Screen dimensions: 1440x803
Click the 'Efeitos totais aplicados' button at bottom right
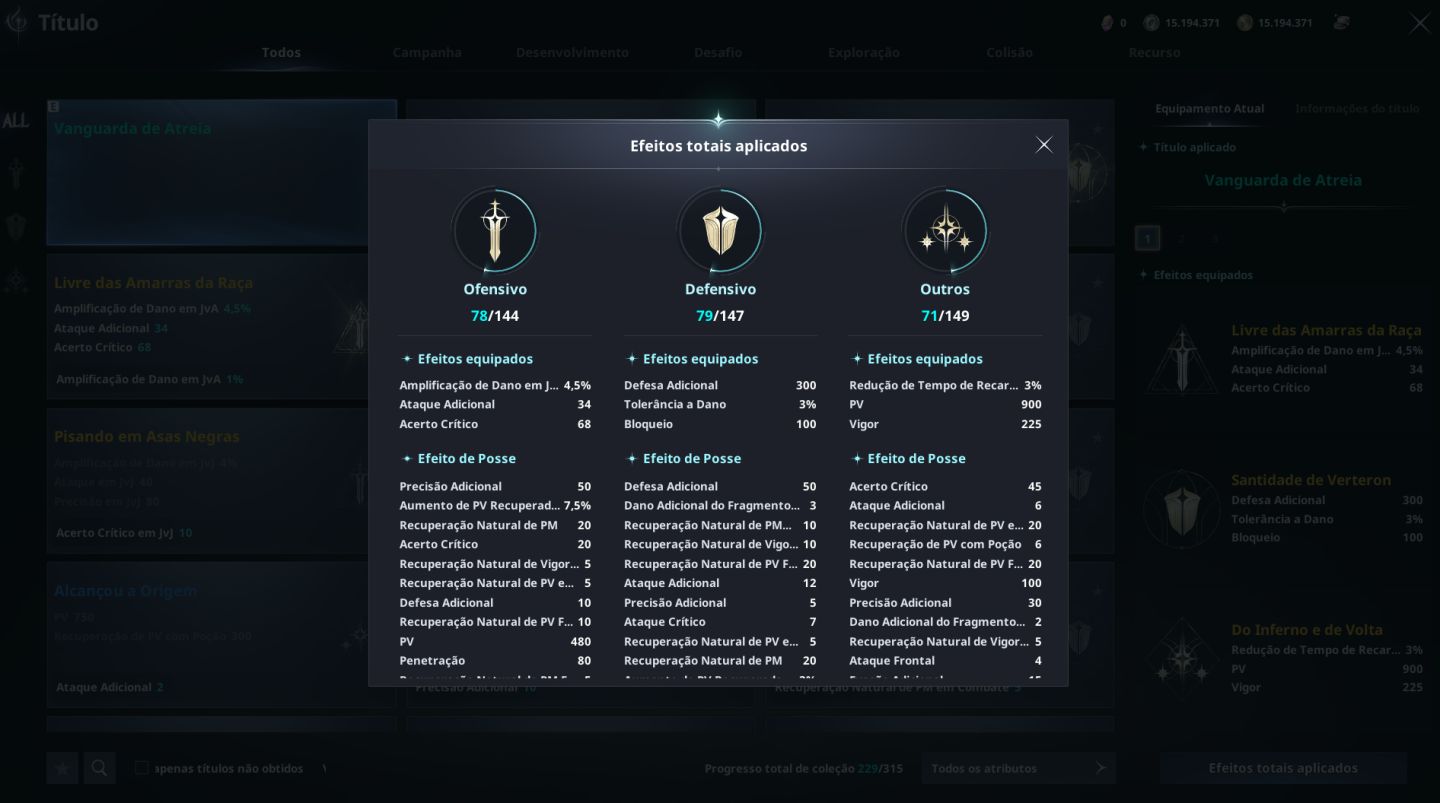point(1283,768)
